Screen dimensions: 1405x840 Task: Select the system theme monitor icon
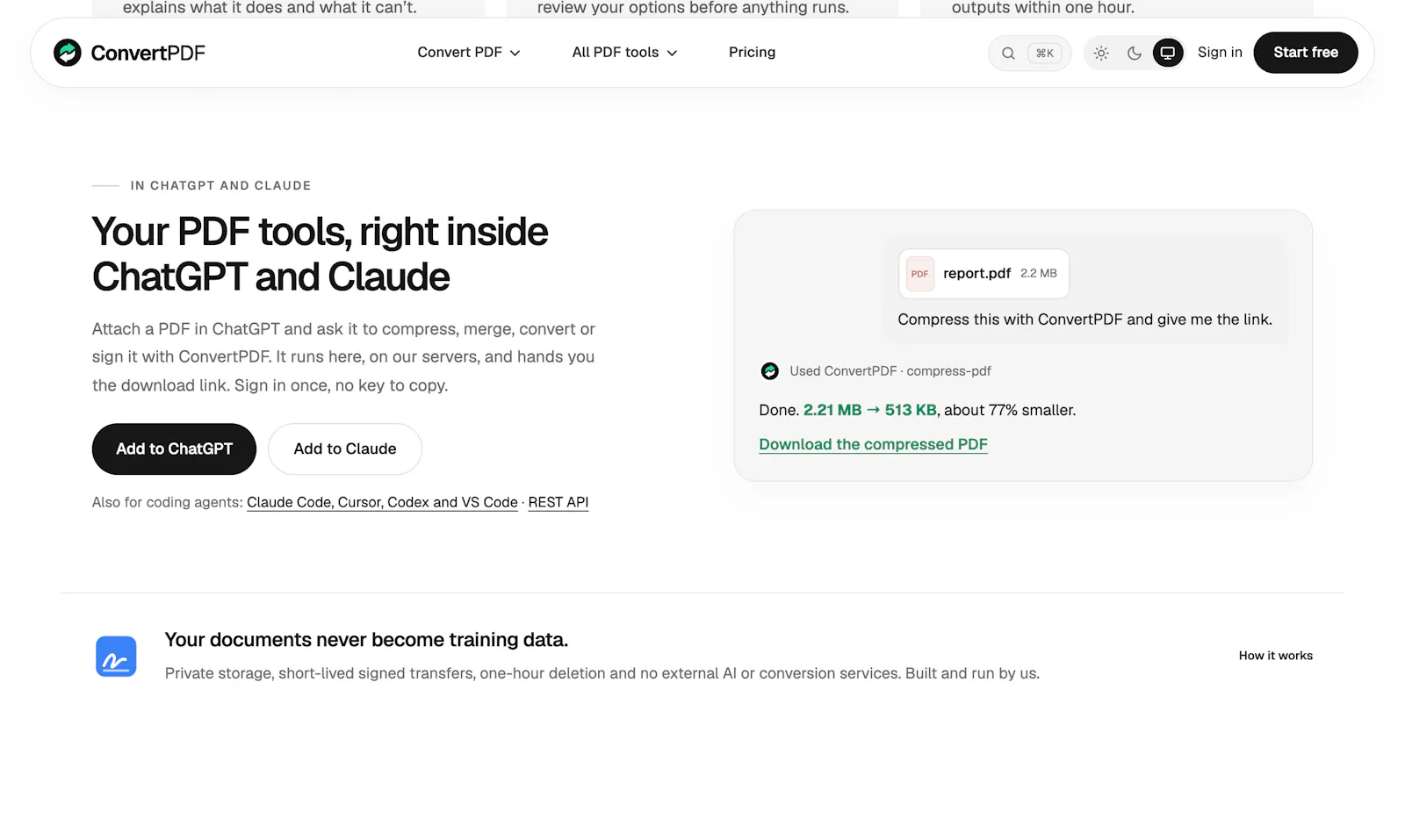click(1168, 54)
